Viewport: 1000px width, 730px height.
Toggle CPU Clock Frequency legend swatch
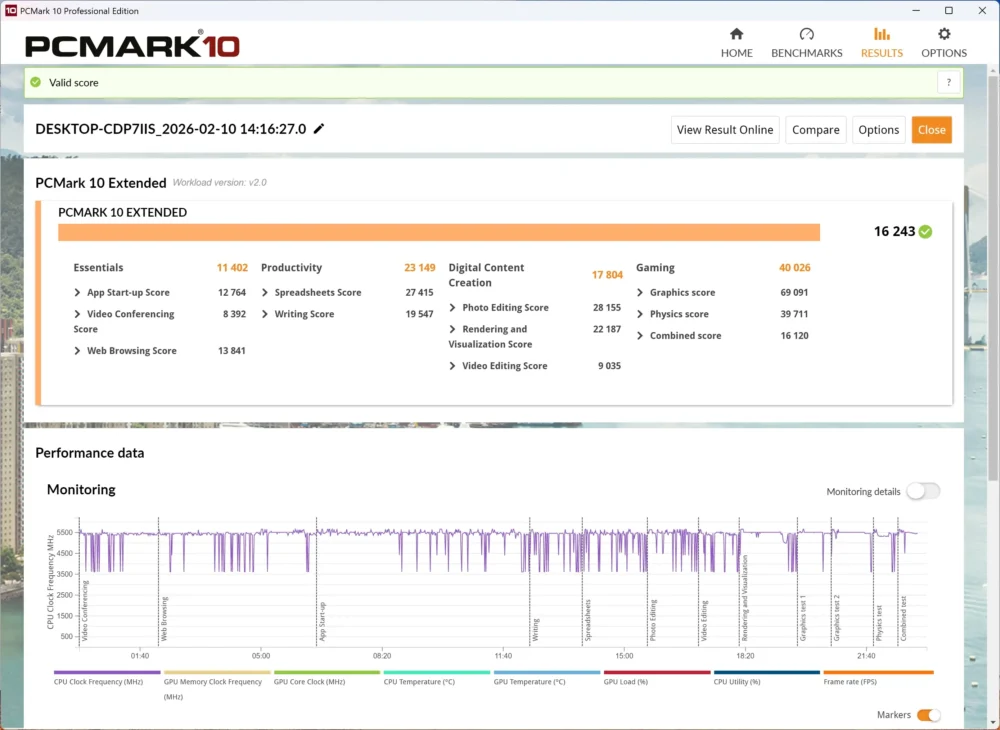click(107, 672)
